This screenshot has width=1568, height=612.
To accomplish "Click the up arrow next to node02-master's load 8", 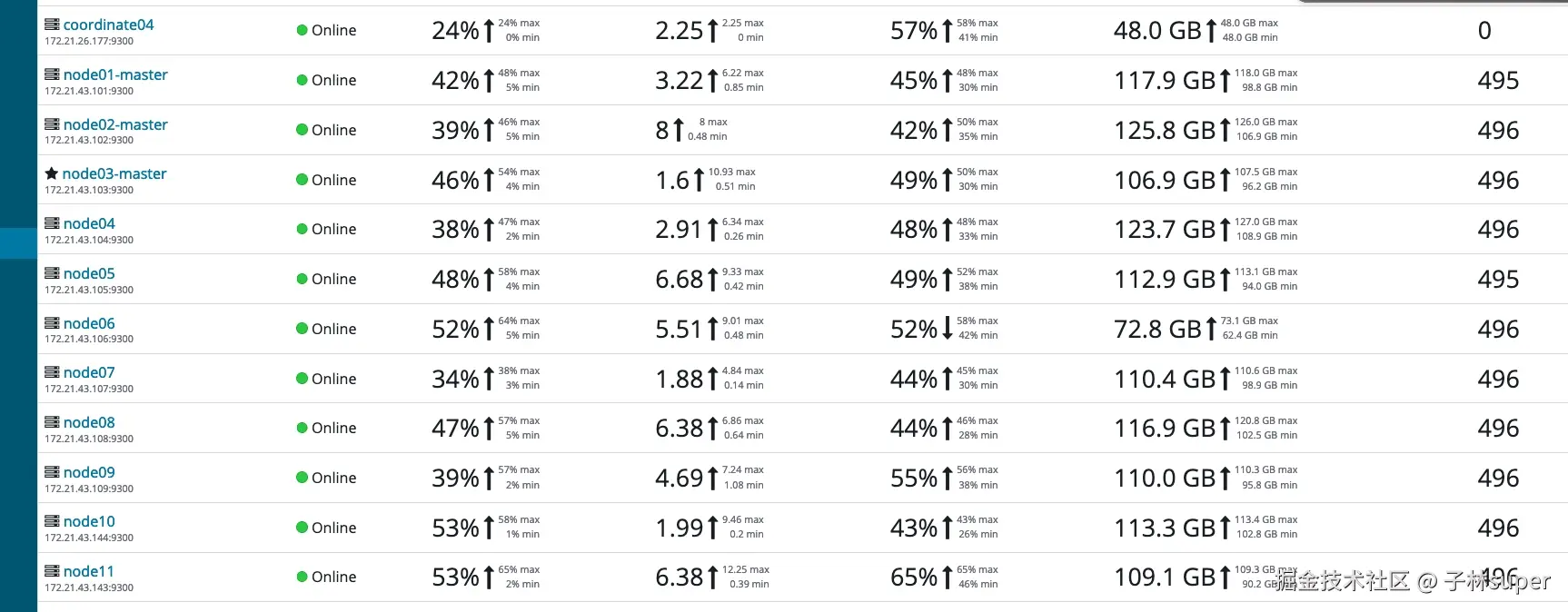I will tap(678, 130).
